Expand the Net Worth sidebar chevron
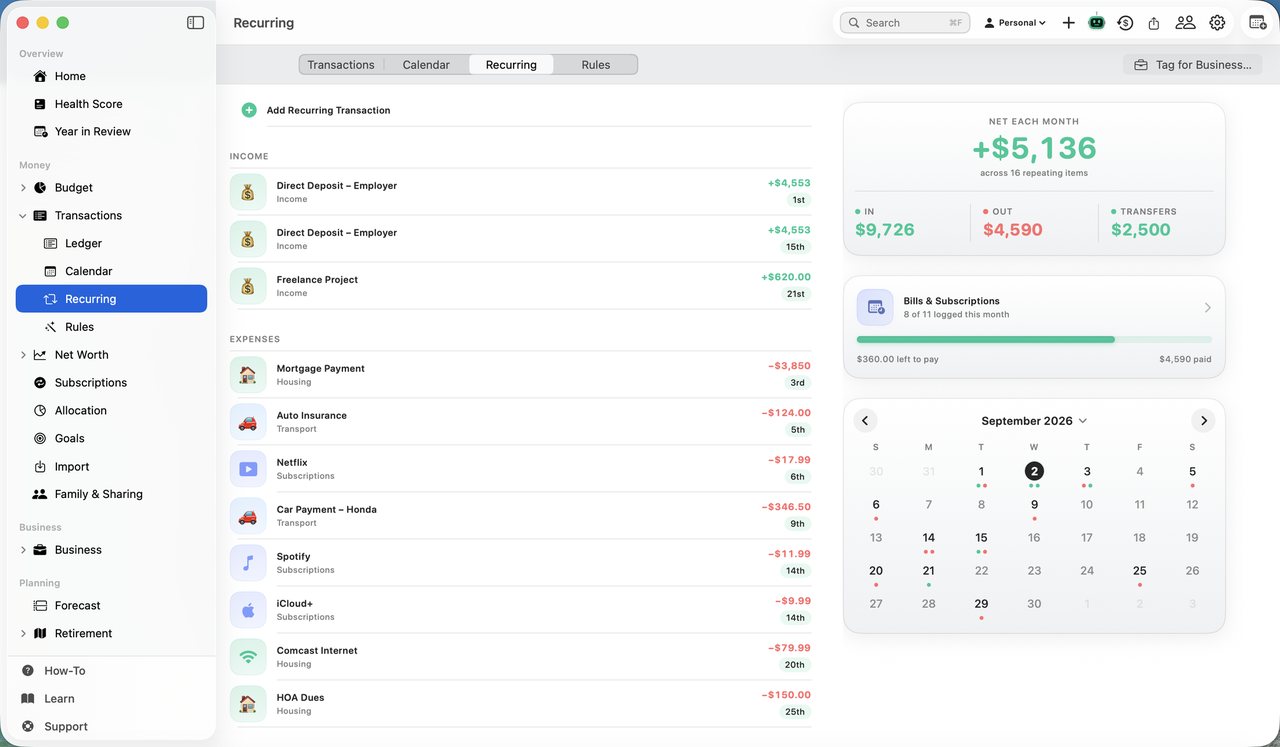Image resolution: width=1280 pixels, height=747 pixels. pos(23,355)
